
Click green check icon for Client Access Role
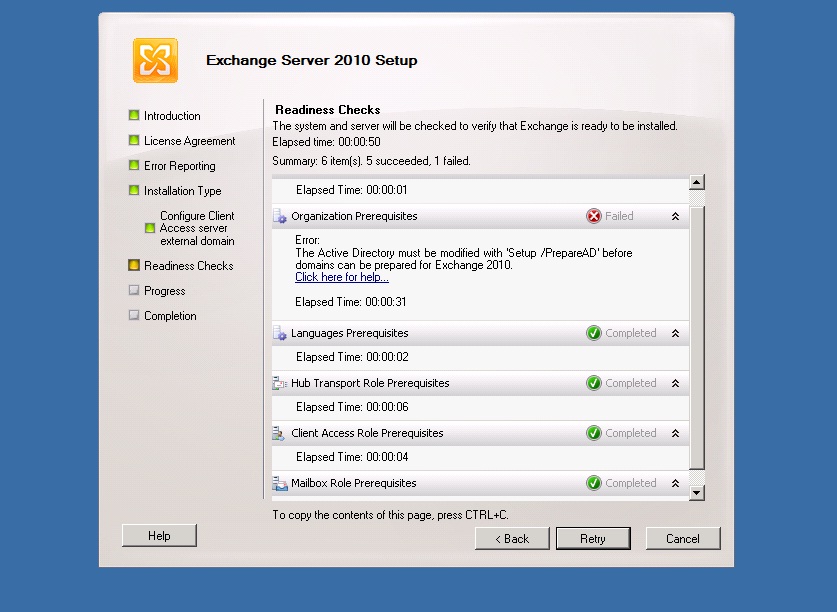pos(594,433)
